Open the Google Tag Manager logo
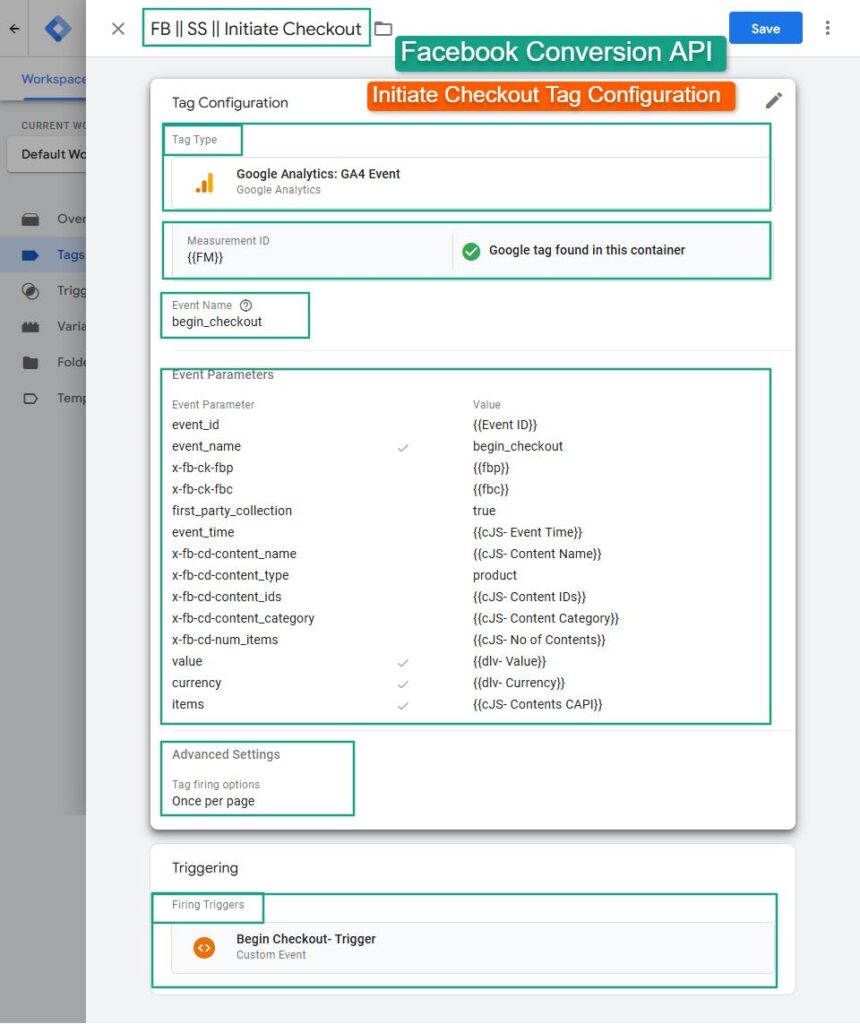 pyautogui.click(x=57, y=29)
